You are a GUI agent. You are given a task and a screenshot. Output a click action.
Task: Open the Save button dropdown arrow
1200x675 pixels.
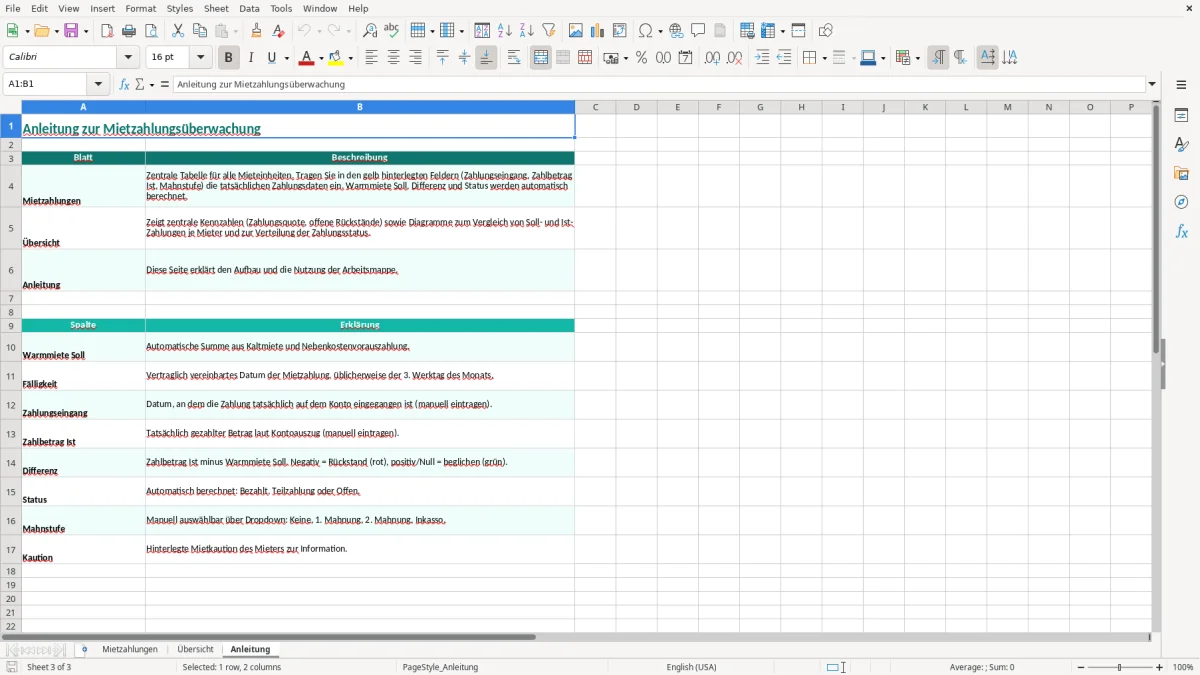(86, 31)
